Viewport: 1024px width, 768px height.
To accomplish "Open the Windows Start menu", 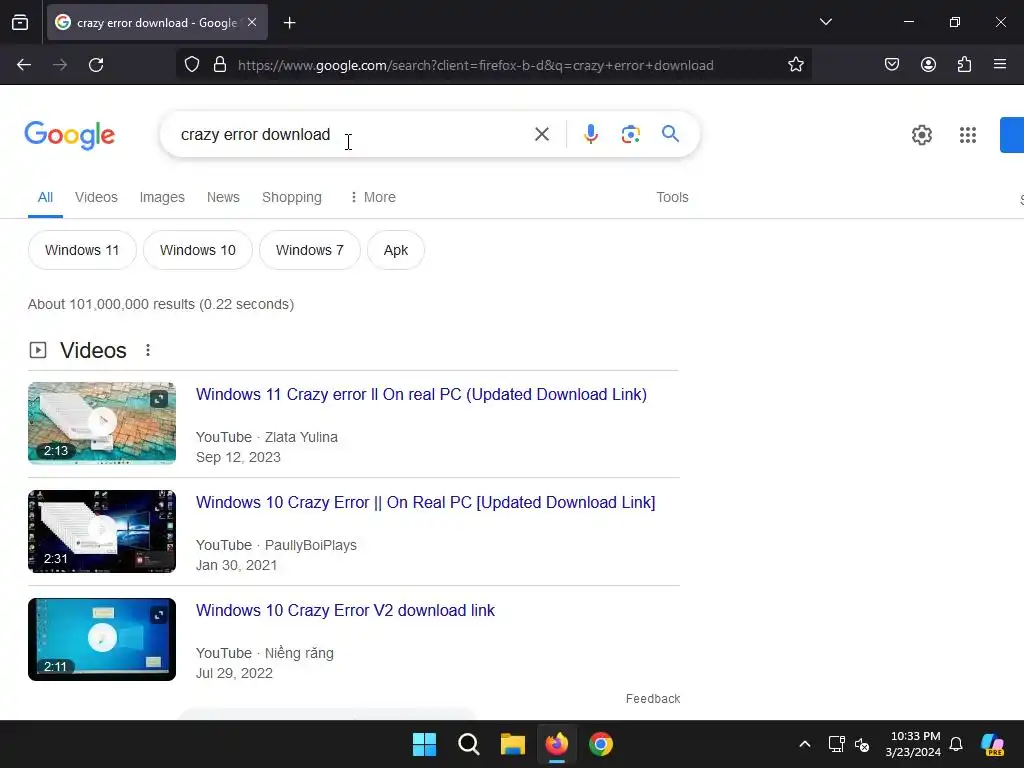I will 424,744.
